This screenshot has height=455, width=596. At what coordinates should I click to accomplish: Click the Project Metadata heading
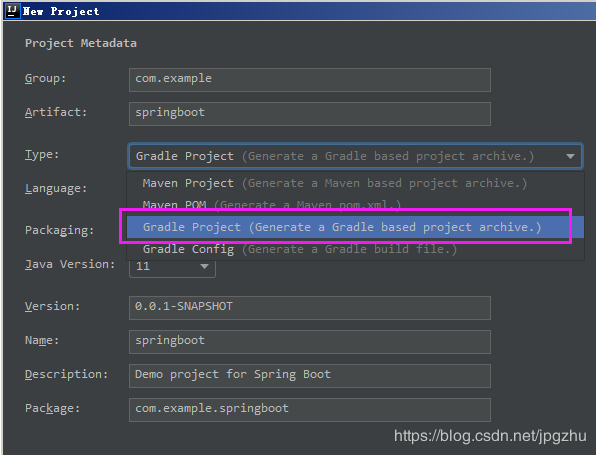(81, 43)
